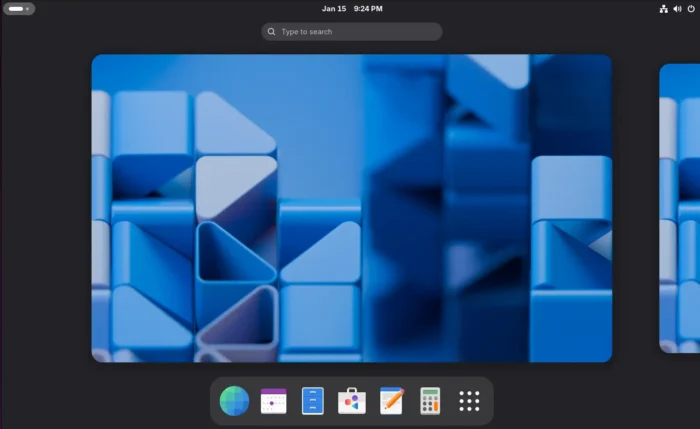Click the workspace indicator pill at top-left

(x=16, y=8)
